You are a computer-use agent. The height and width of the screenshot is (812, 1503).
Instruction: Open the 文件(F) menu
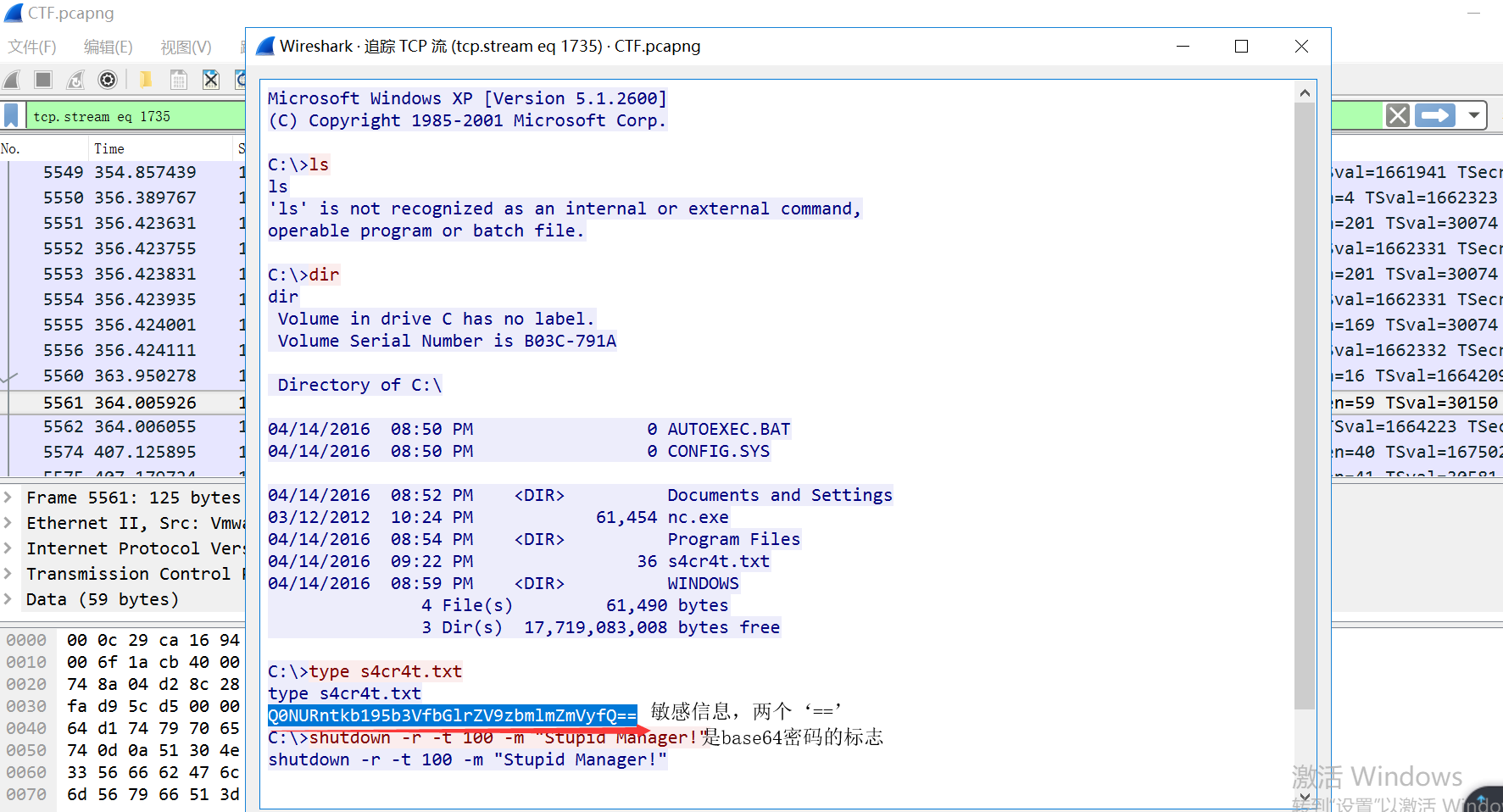(32, 47)
